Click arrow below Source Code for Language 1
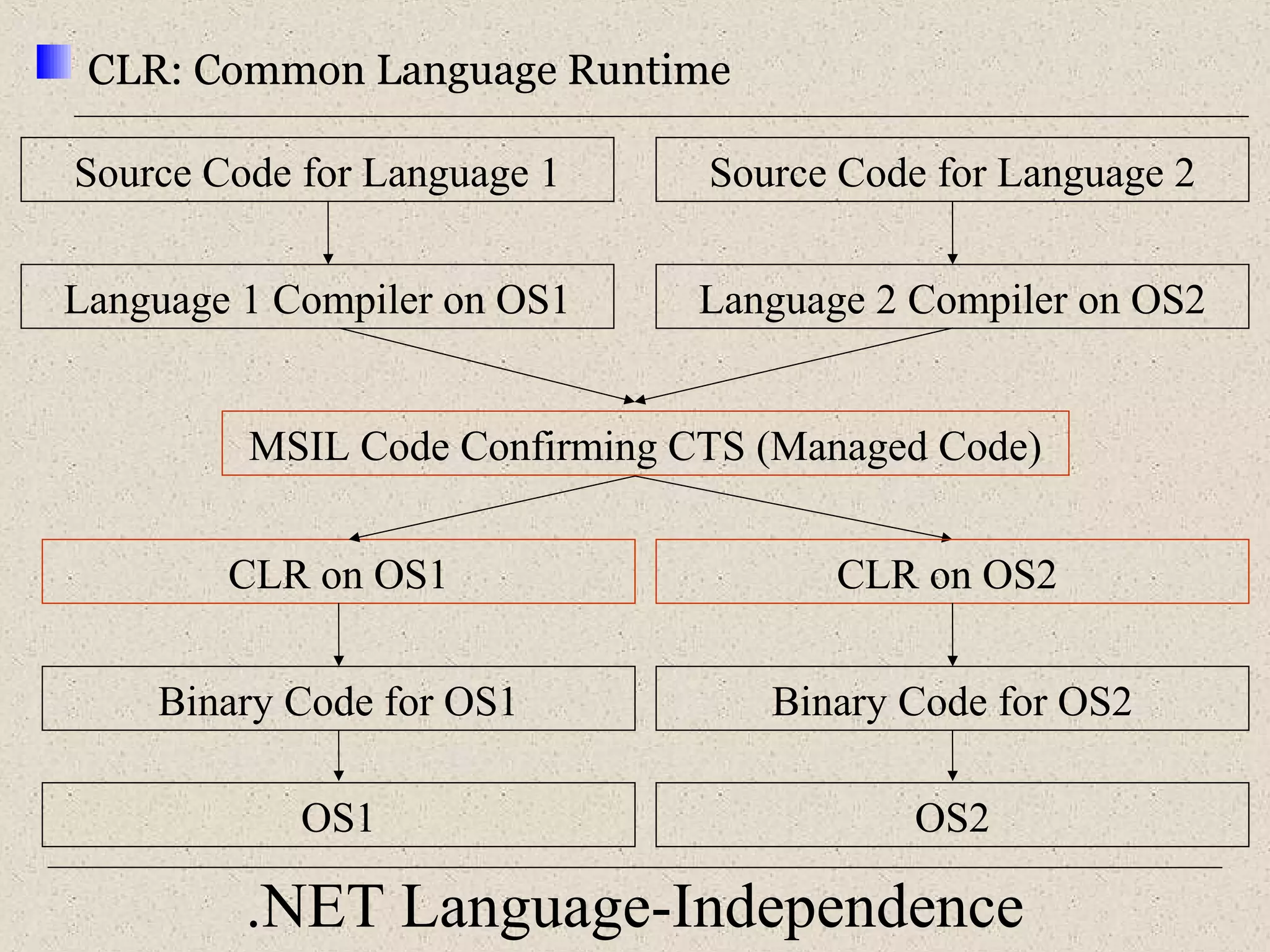 coord(329,233)
